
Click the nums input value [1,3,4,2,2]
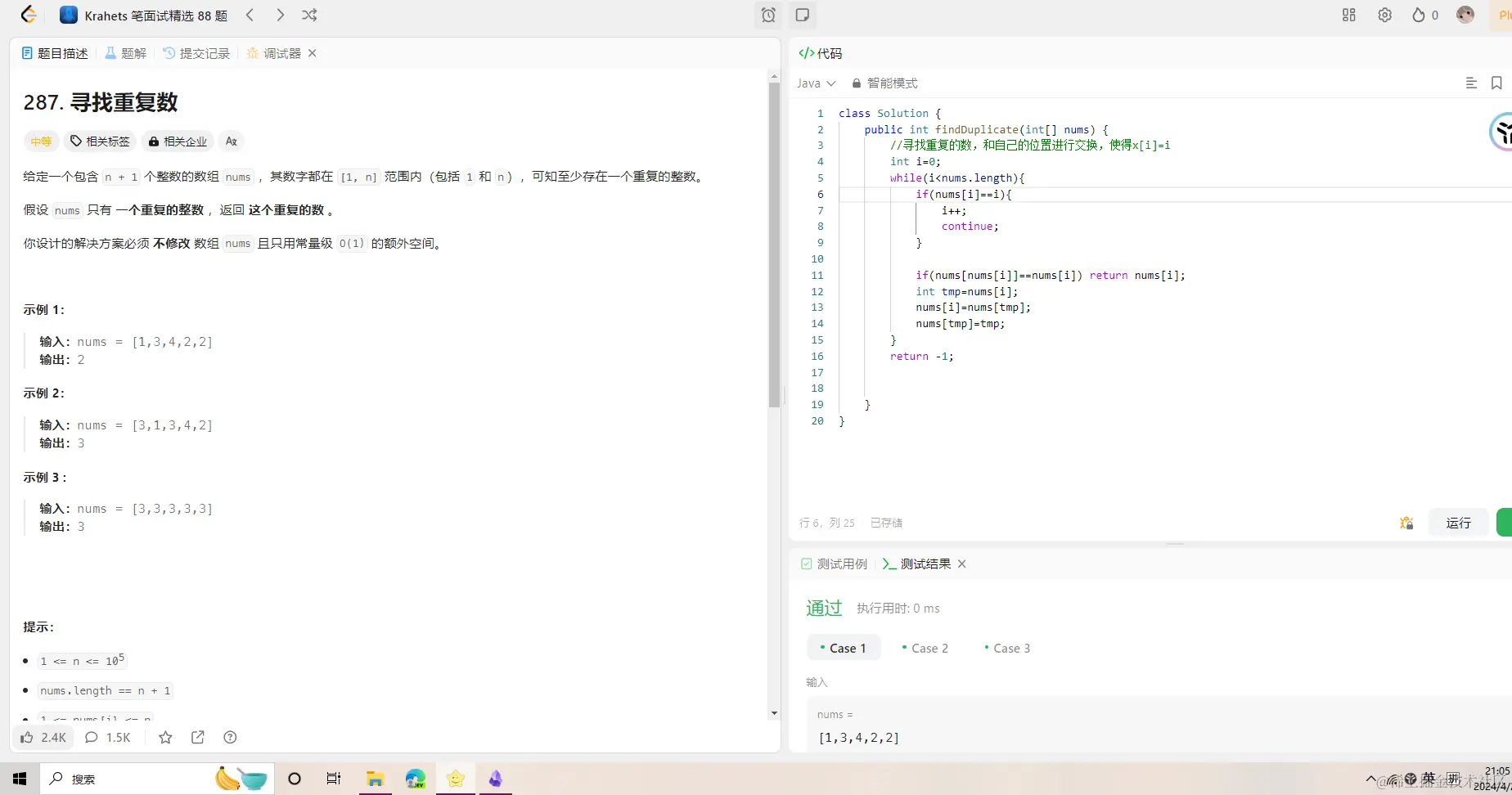(x=859, y=738)
